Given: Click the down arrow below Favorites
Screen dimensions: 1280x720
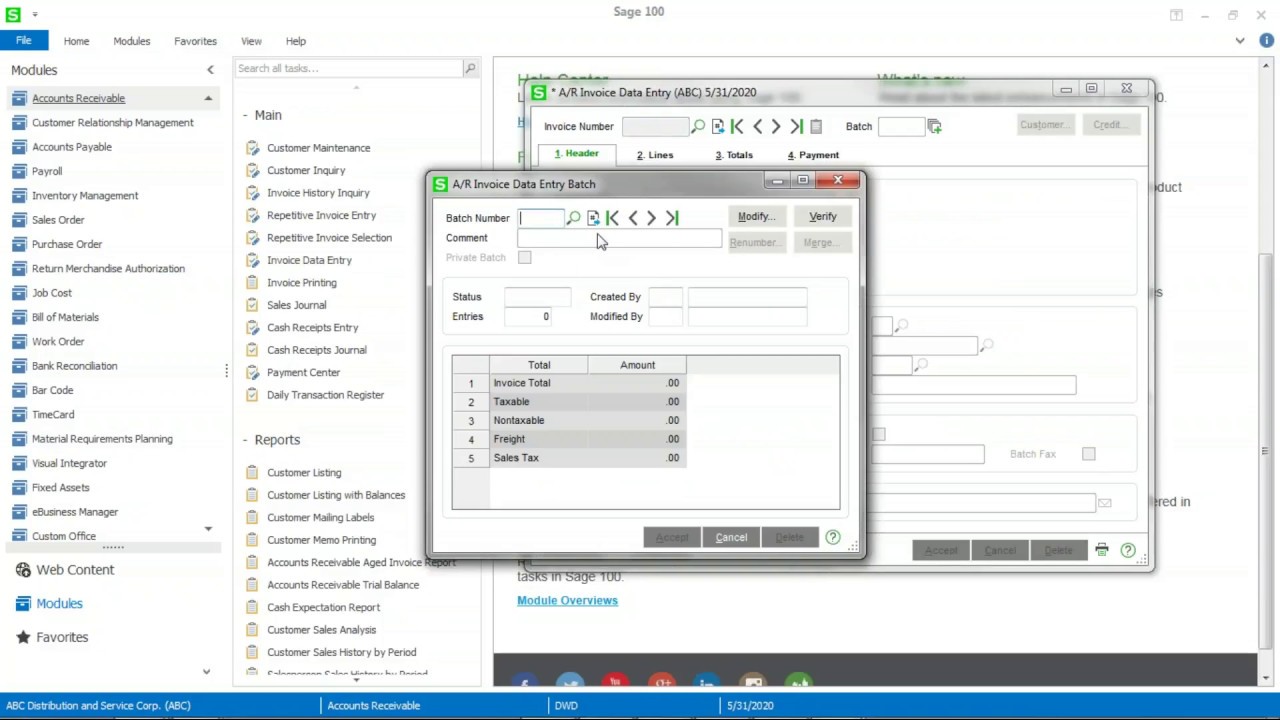Looking at the screenshot, I should click(x=206, y=672).
